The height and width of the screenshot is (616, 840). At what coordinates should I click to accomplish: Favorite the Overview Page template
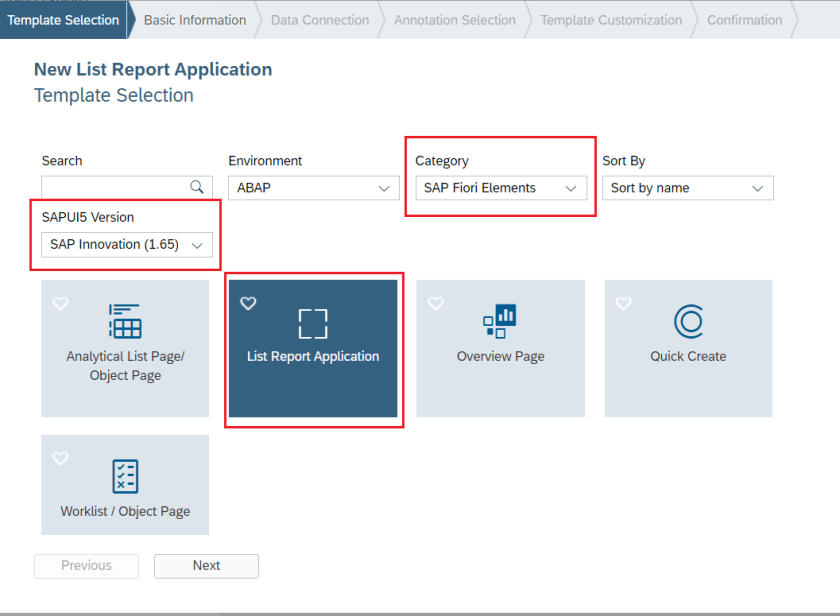(x=436, y=303)
